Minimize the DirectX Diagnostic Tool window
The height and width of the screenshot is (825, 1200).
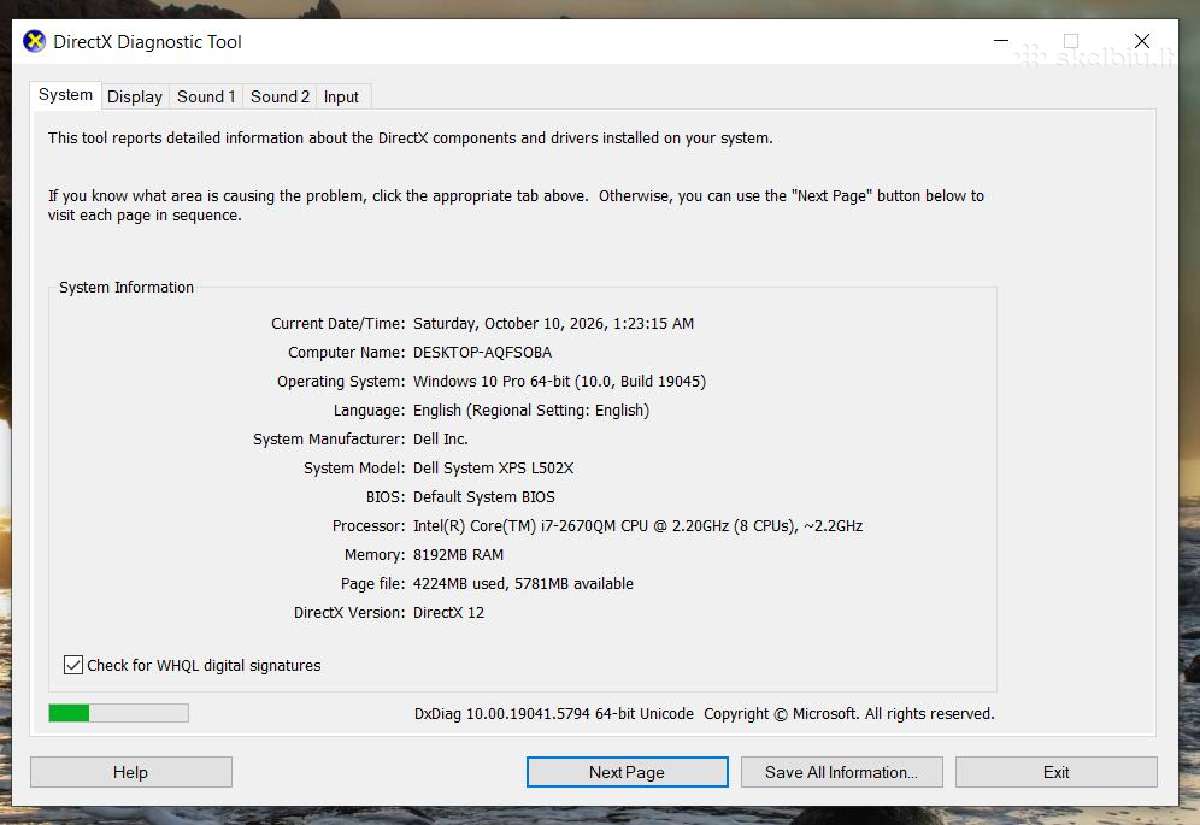(1001, 42)
